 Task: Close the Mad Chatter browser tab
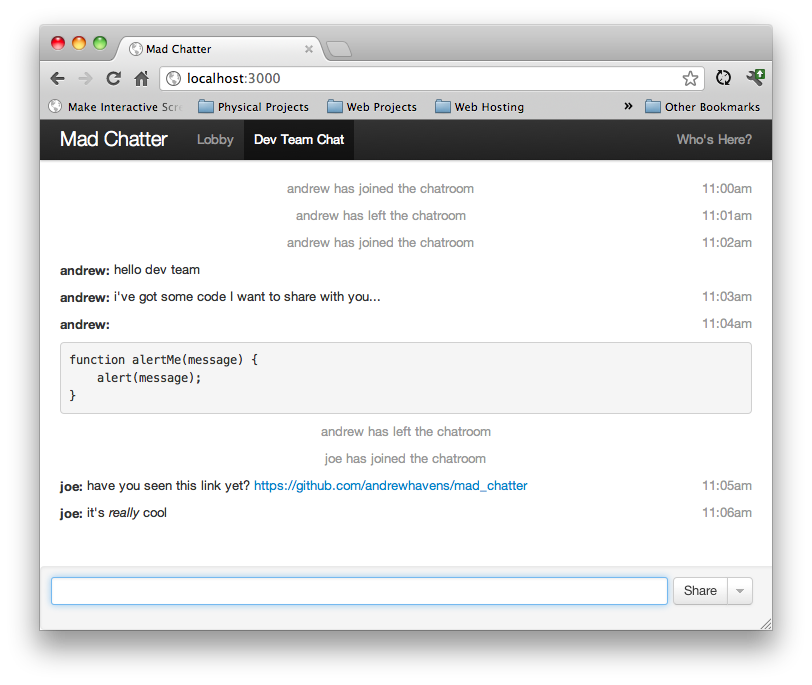[309, 49]
